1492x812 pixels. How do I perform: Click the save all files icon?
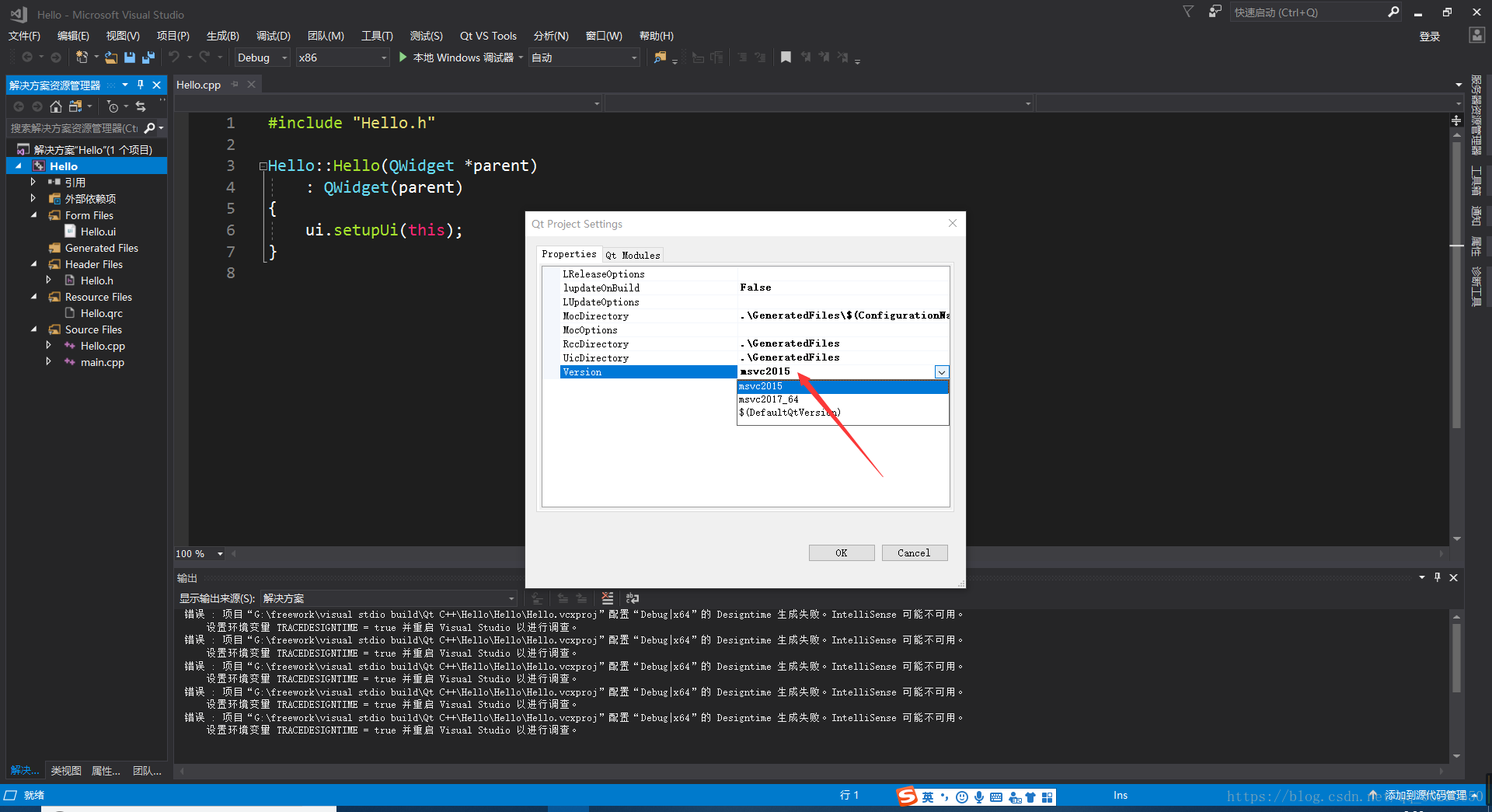(148, 58)
